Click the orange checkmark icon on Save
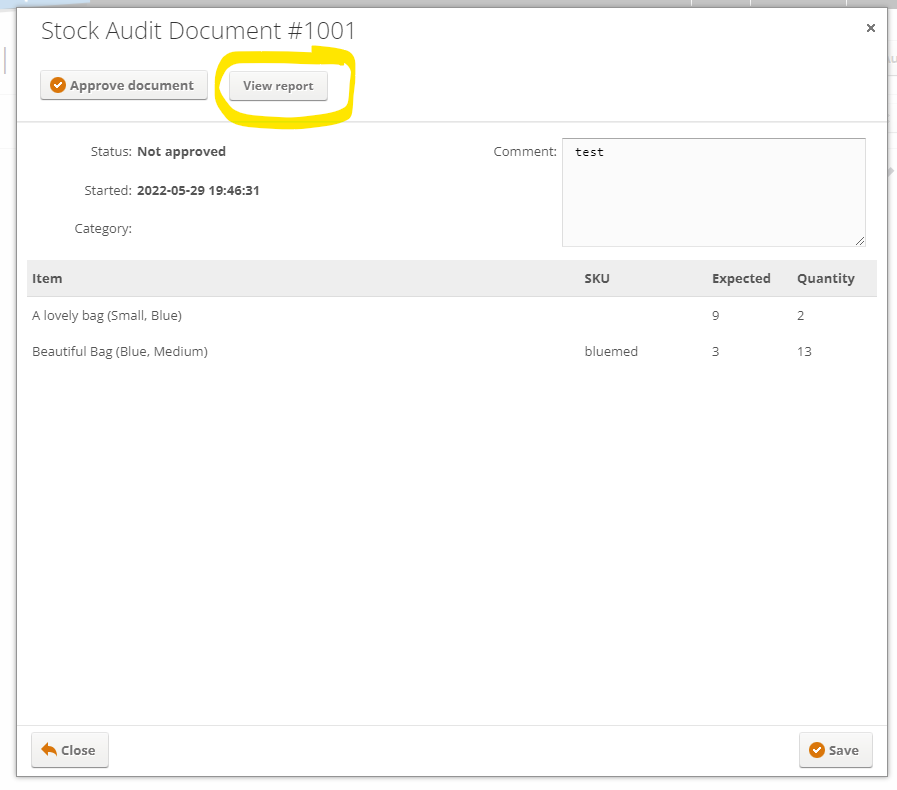The image size is (897, 790). pos(817,750)
